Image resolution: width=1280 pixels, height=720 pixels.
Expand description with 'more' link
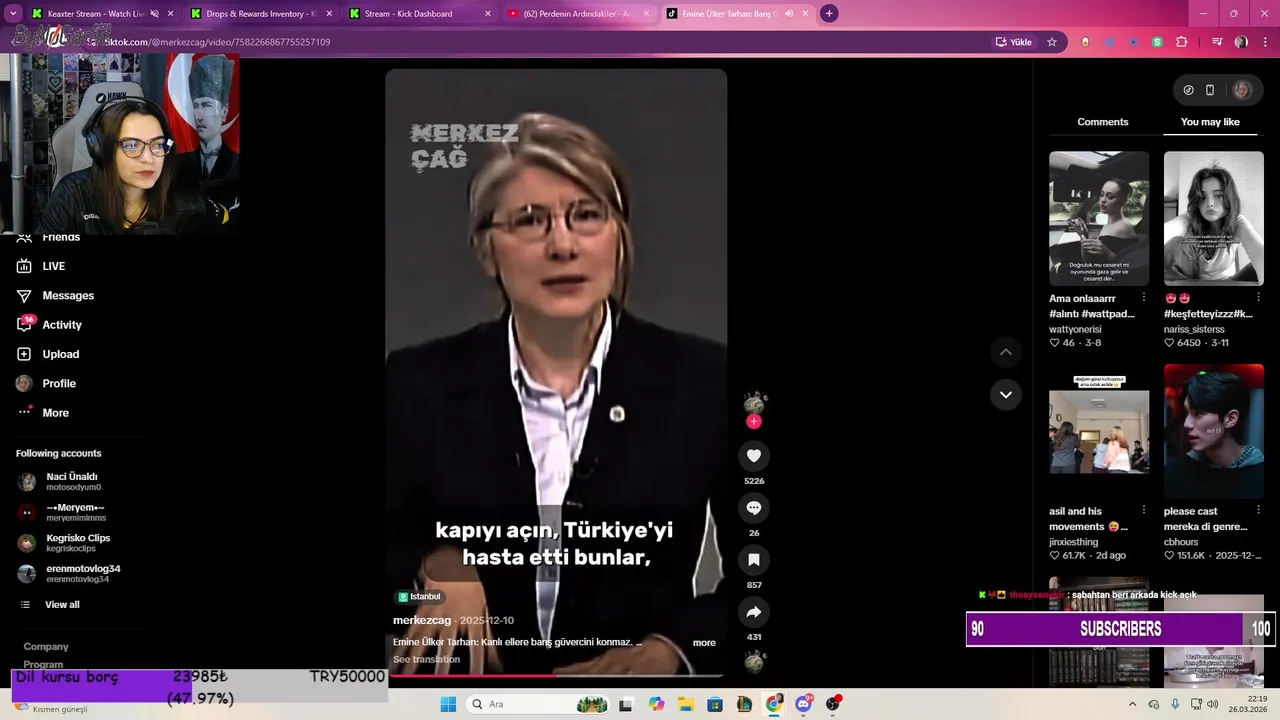pyautogui.click(x=704, y=643)
